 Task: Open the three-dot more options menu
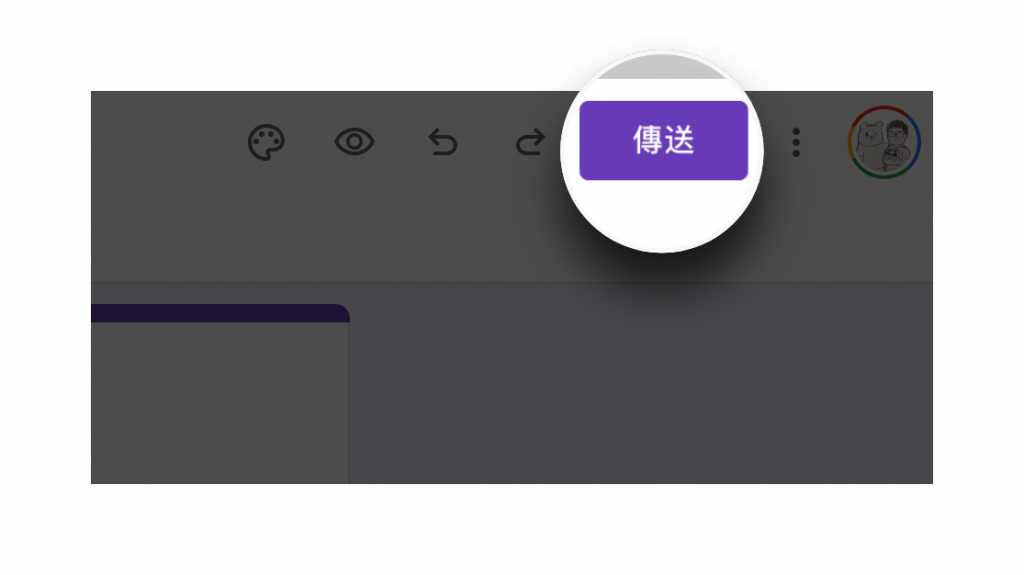coord(796,142)
